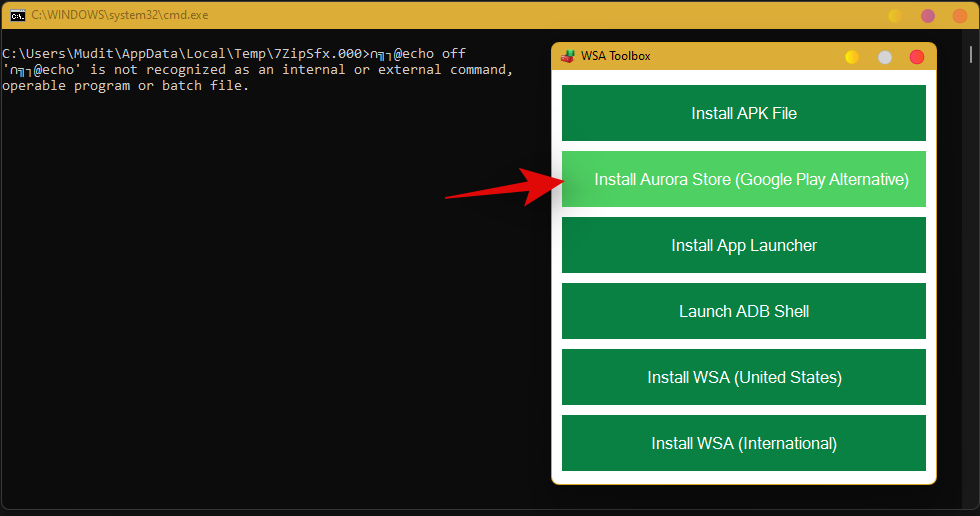Minimize WSA Toolbox with the yellow circle
This screenshot has height=516, width=980.
(x=852, y=57)
